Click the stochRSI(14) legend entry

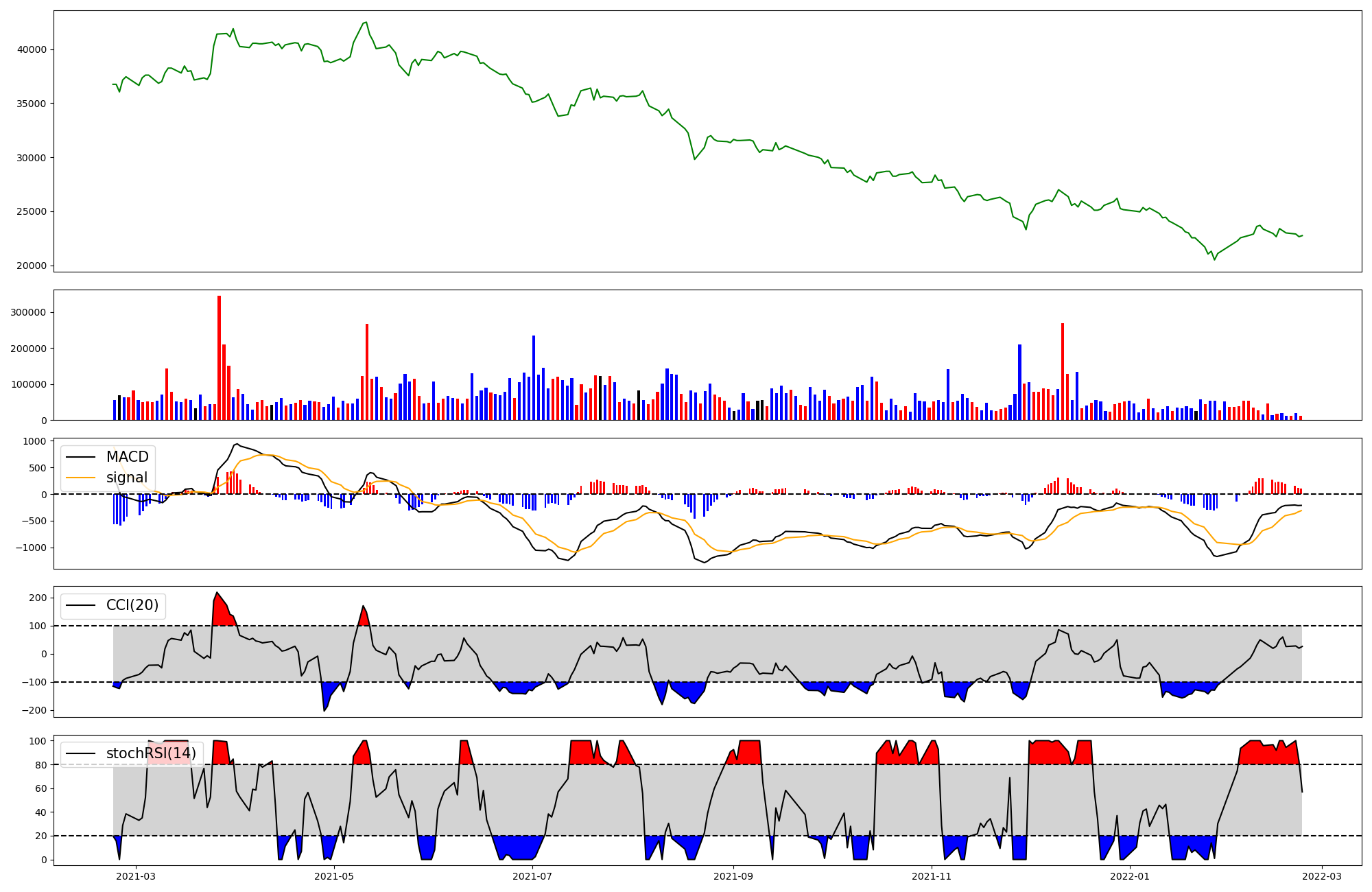[151, 753]
